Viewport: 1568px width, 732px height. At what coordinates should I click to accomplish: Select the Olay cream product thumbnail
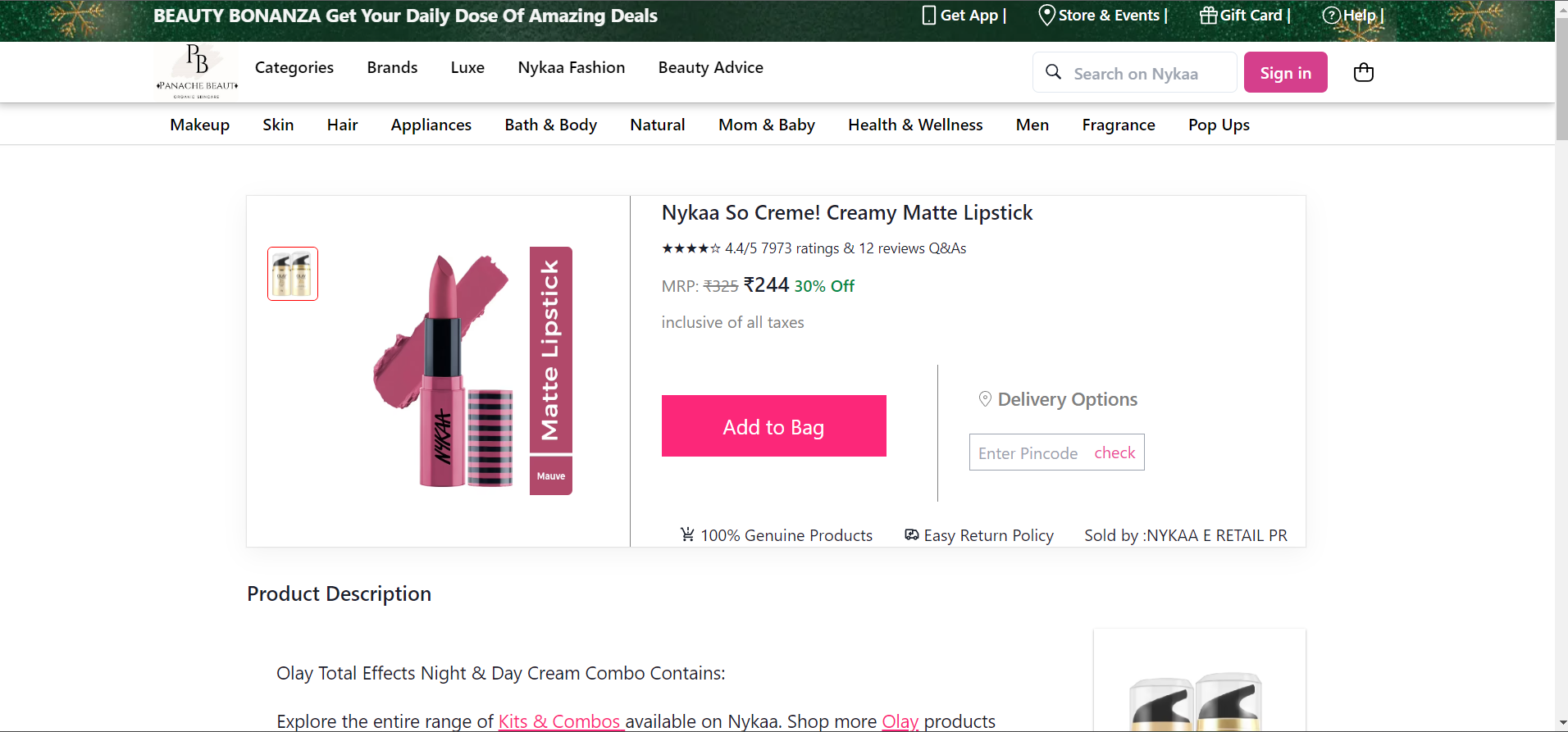coord(293,274)
